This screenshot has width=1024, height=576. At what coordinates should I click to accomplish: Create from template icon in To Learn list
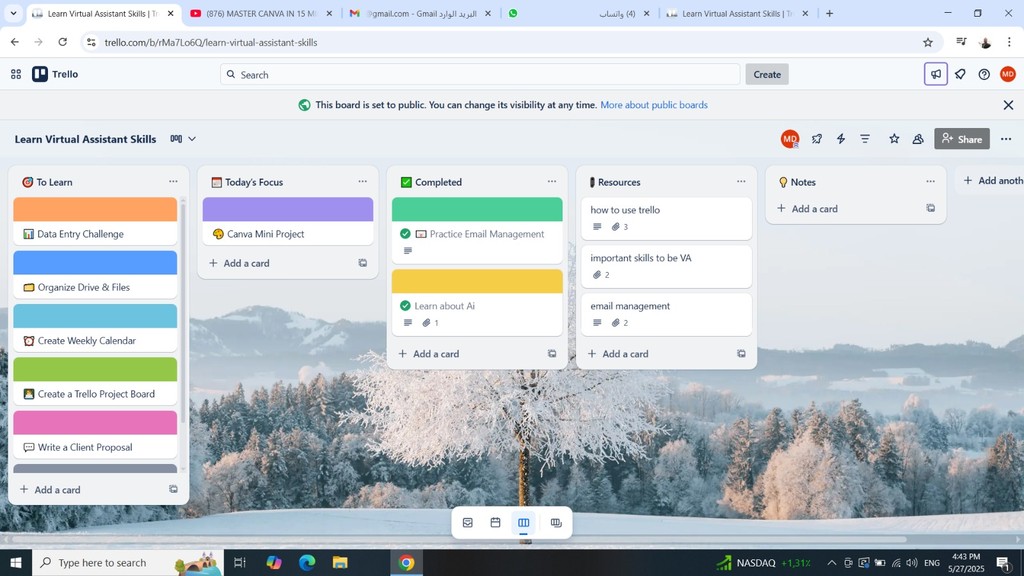click(x=173, y=489)
